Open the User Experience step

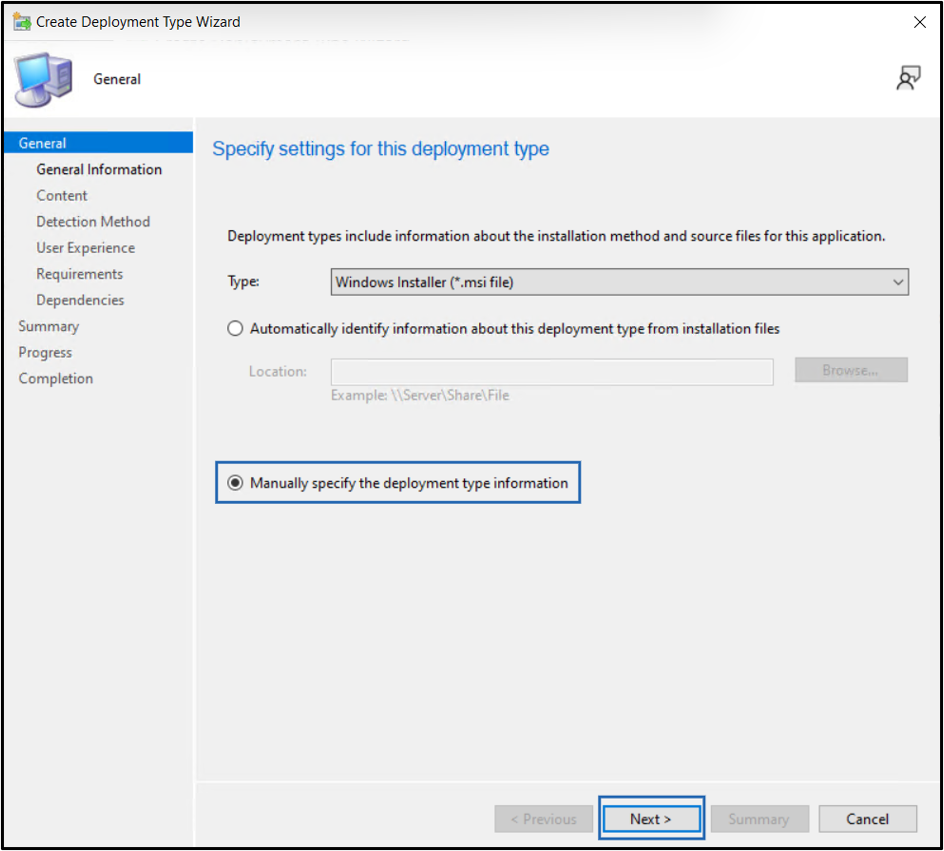85,248
